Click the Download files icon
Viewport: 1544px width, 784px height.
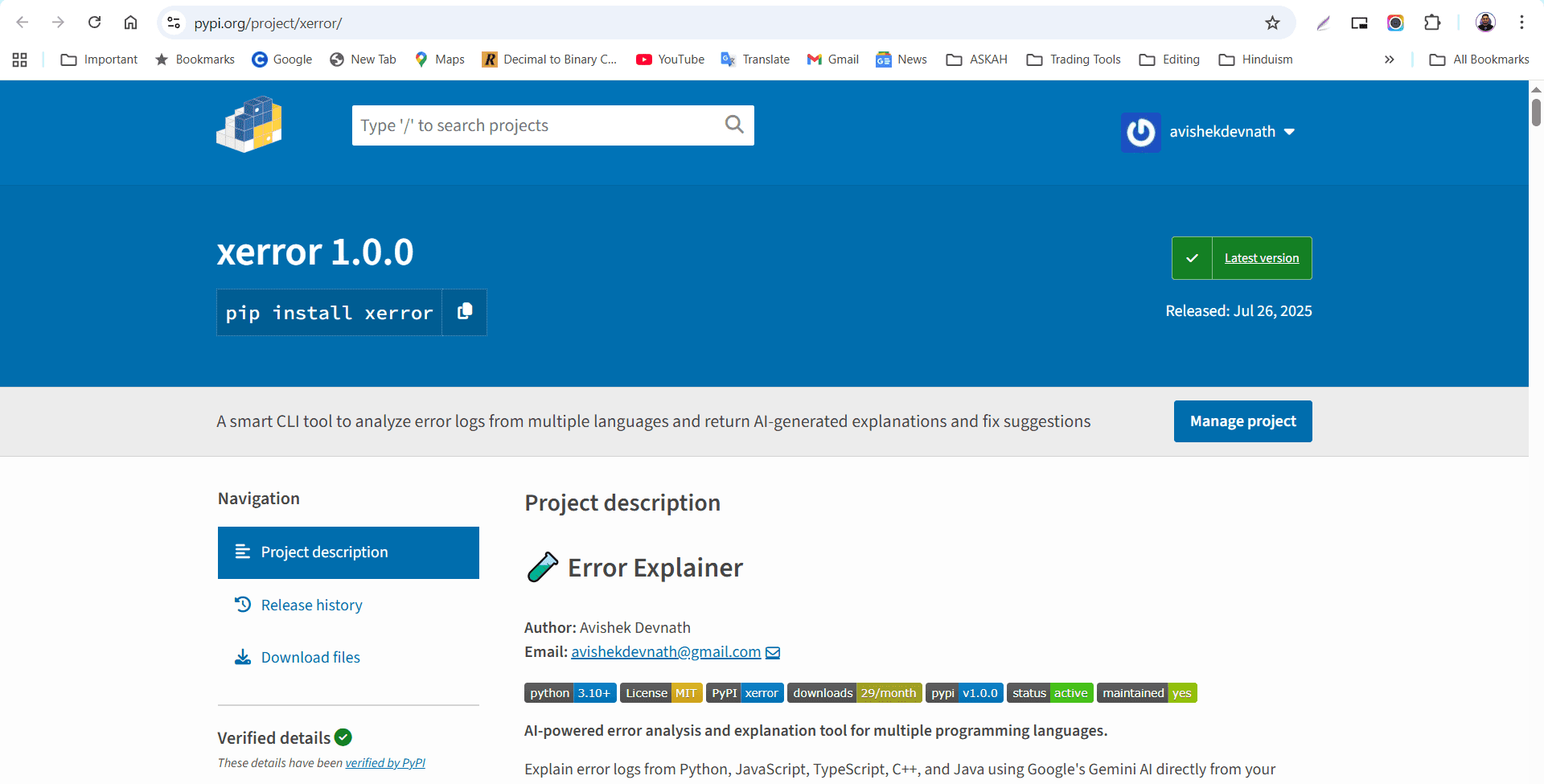click(243, 657)
